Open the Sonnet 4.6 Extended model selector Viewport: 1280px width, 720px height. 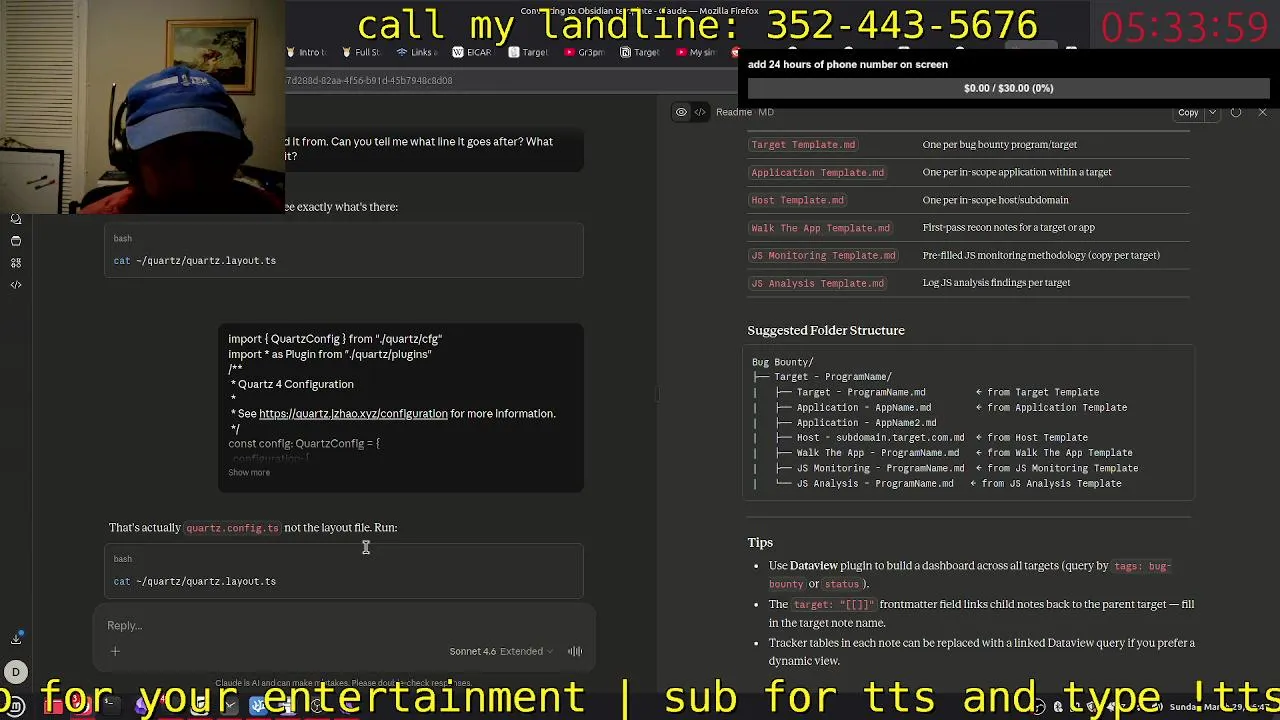501,651
